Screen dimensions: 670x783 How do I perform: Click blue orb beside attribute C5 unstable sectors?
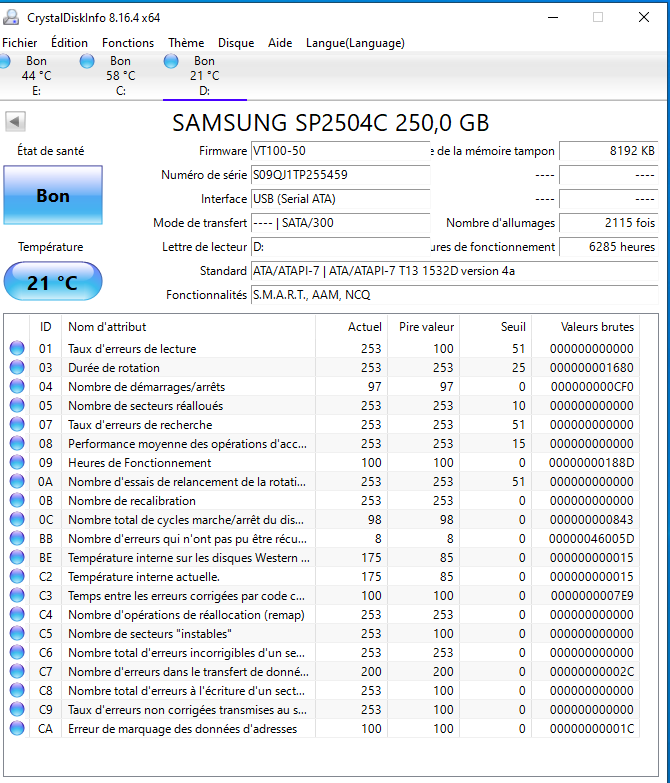click(x=17, y=634)
